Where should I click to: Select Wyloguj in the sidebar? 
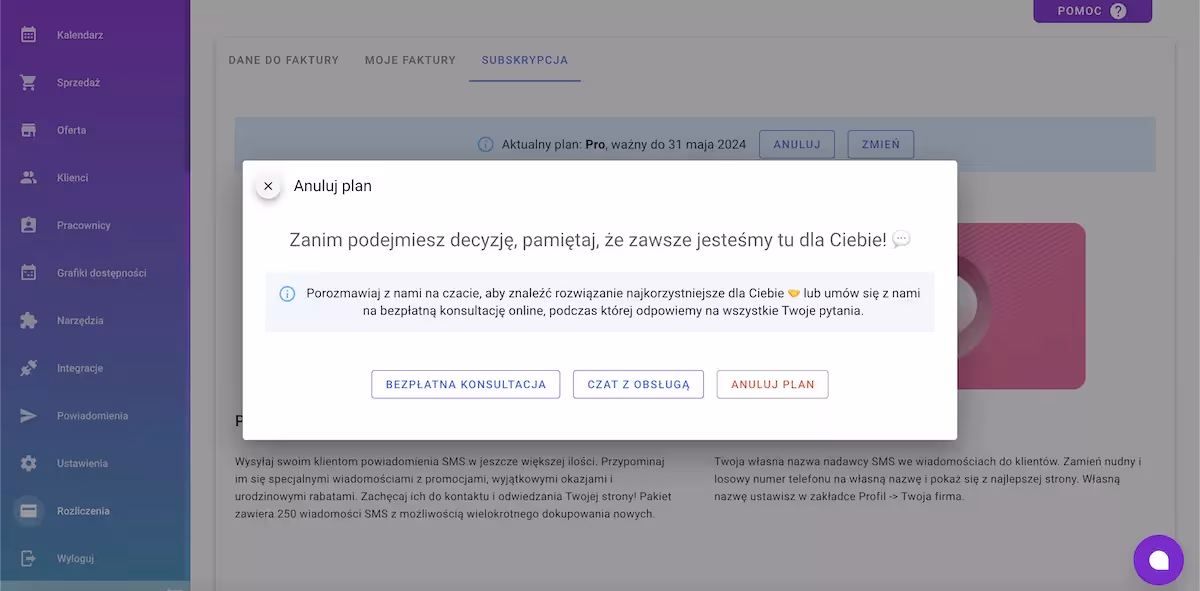(x=76, y=559)
